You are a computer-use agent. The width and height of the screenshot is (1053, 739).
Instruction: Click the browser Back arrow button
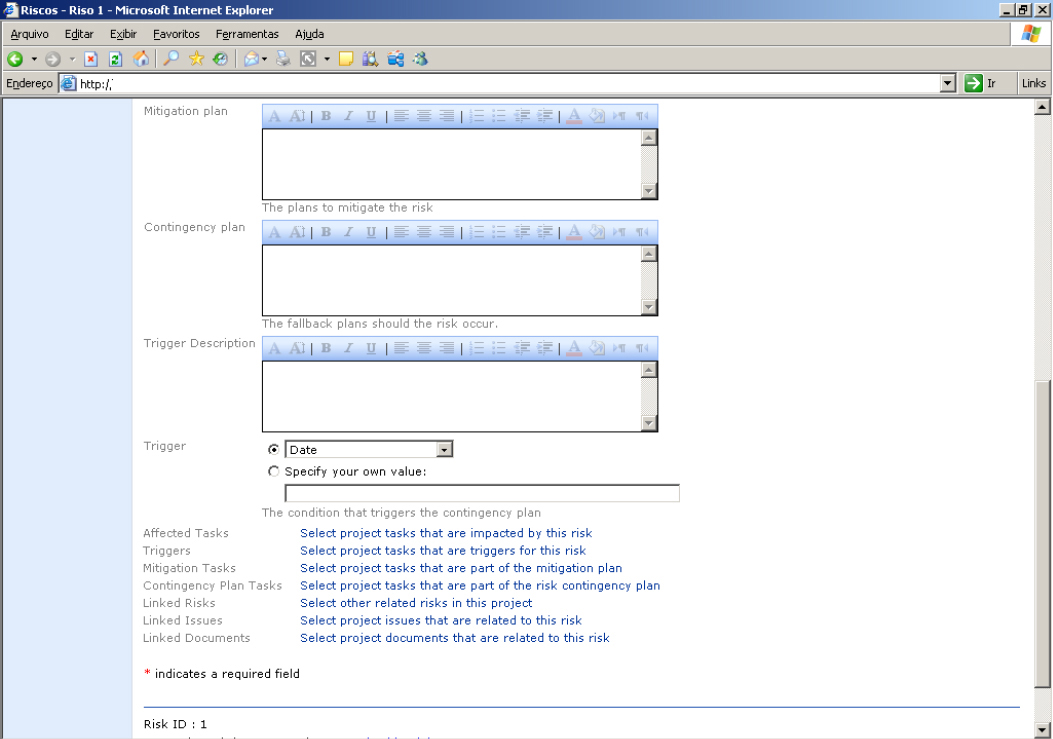coord(15,59)
